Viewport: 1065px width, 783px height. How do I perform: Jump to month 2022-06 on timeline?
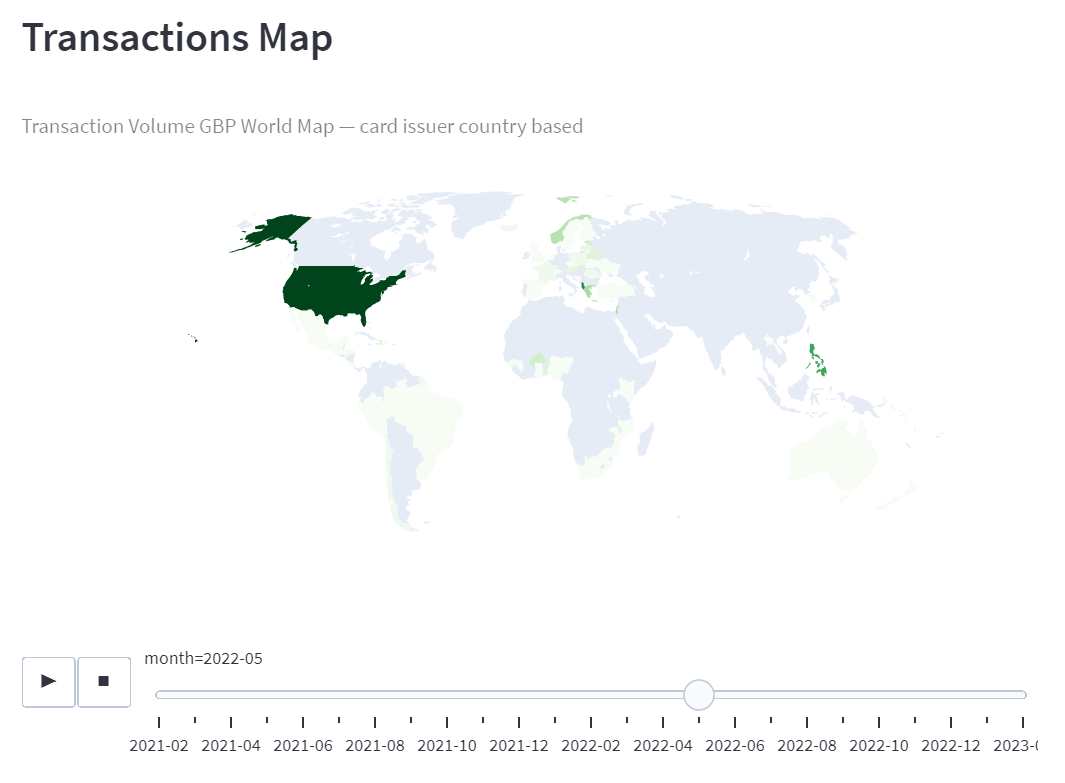[735, 745]
